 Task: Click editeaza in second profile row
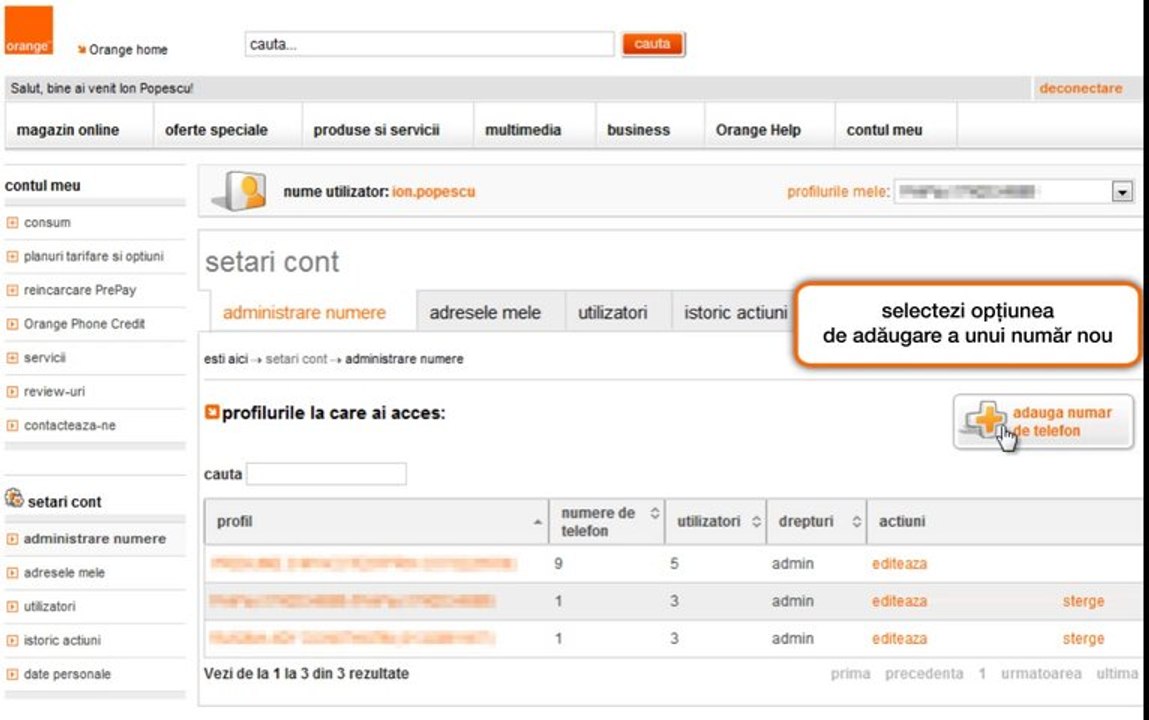pyautogui.click(x=899, y=601)
